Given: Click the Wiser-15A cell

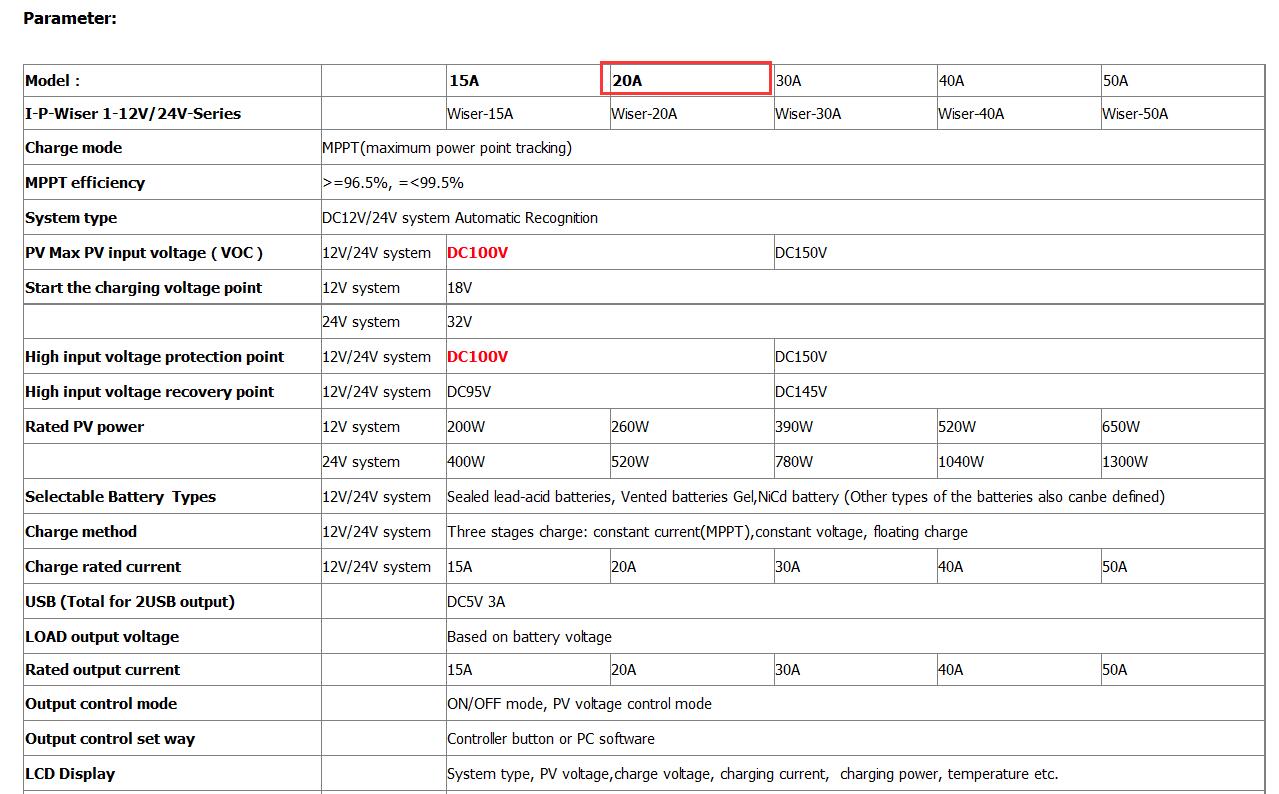Looking at the screenshot, I should coord(480,114).
